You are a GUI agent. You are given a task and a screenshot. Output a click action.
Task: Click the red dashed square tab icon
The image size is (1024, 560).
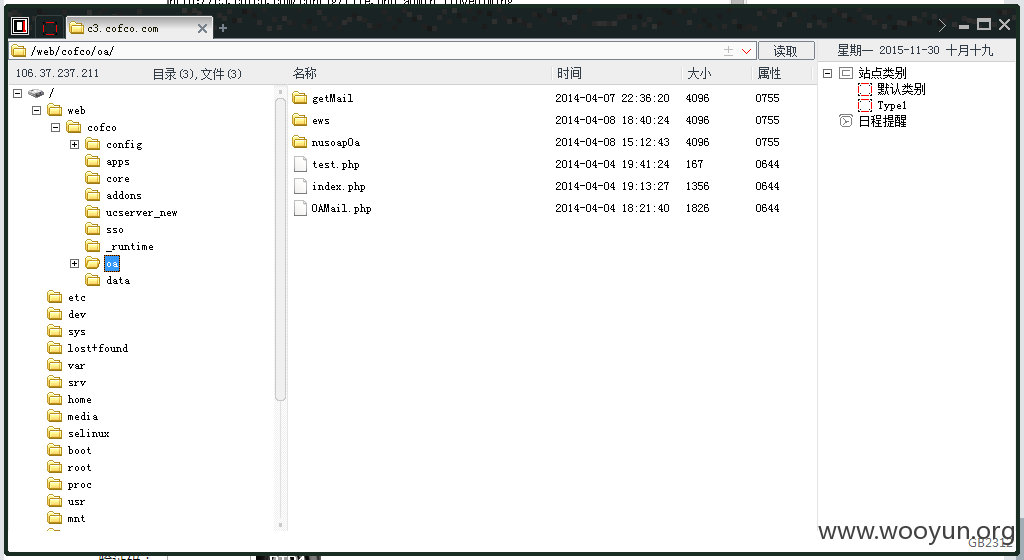tap(50, 27)
